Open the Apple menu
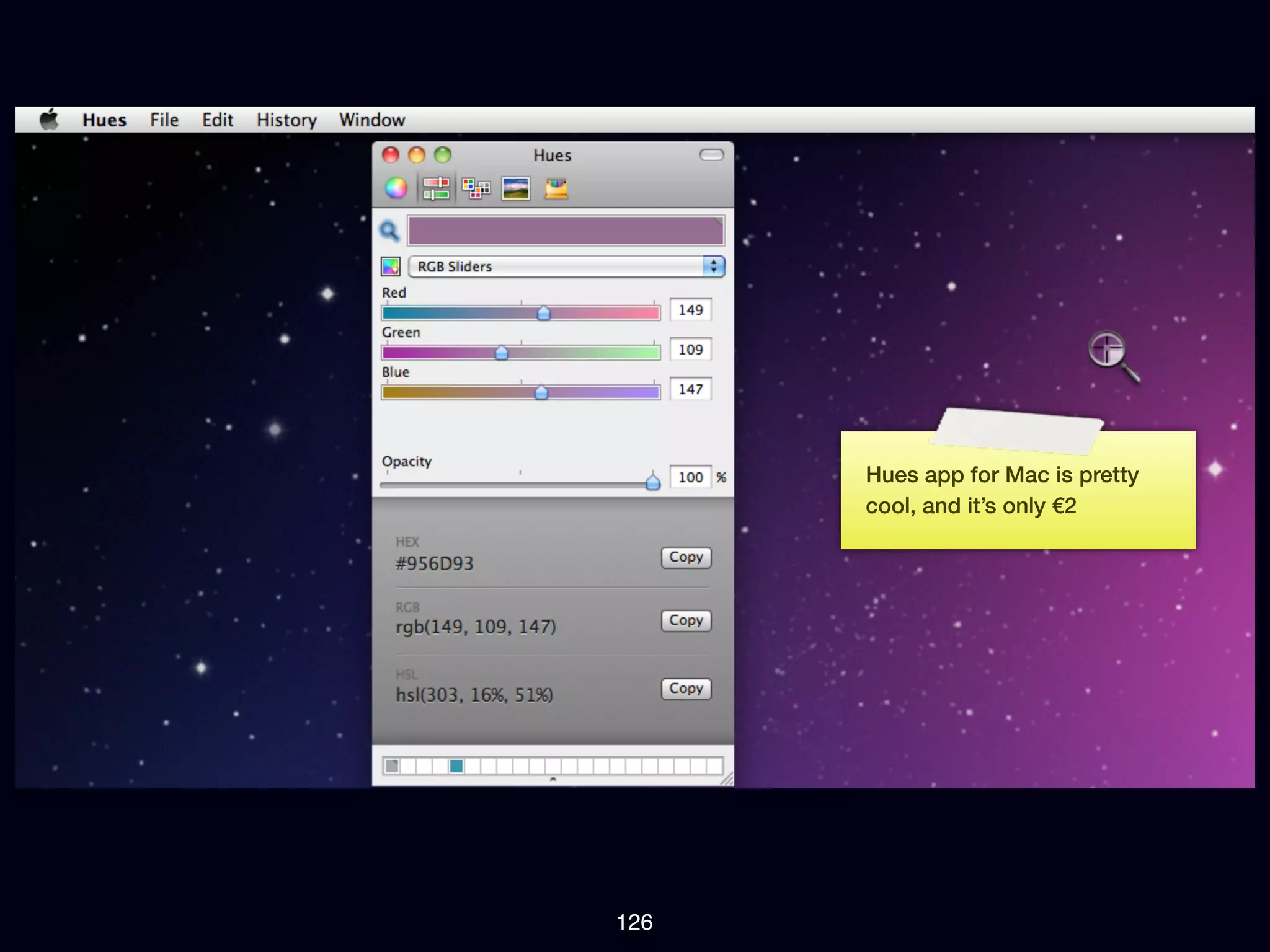1270x952 pixels. coord(50,120)
